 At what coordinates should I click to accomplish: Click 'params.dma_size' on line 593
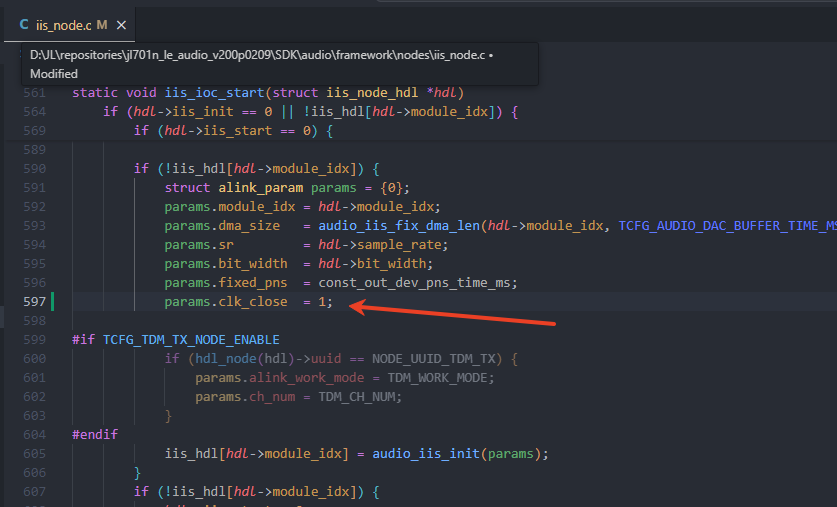[222, 226]
